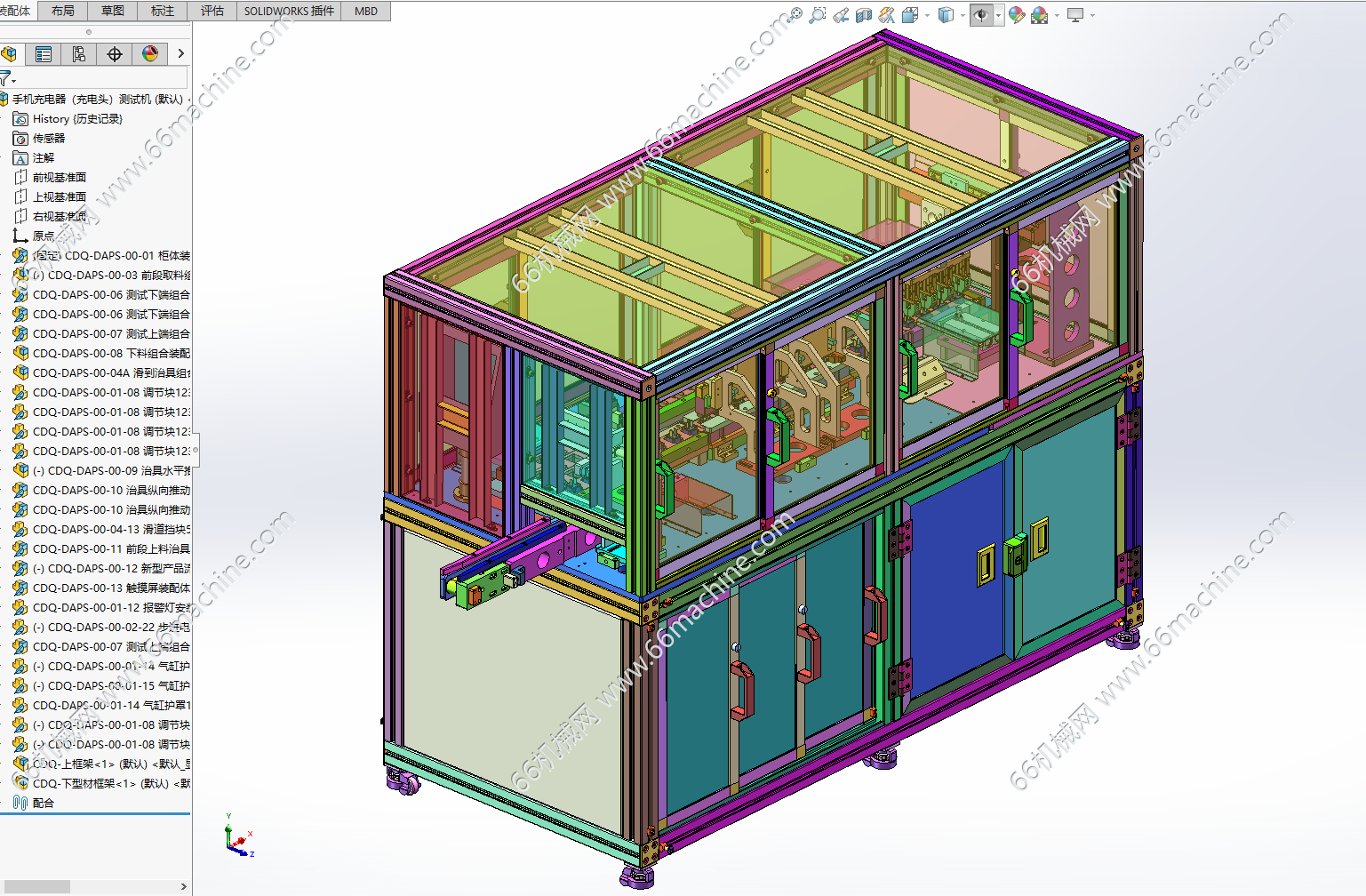The image size is (1366, 896).
Task: Open the DimXpertManager crosshair tab
Action: pyautogui.click(x=115, y=54)
